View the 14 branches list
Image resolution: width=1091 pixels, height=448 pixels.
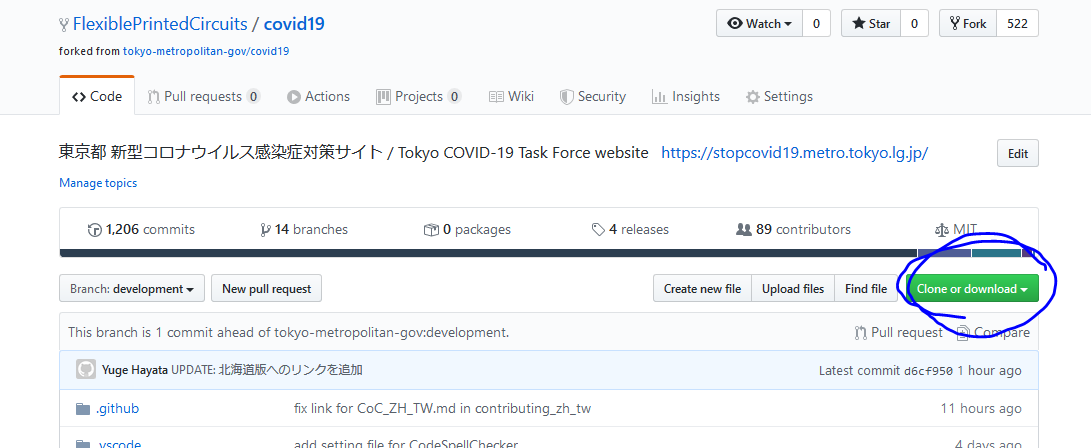tap(303, 230)
